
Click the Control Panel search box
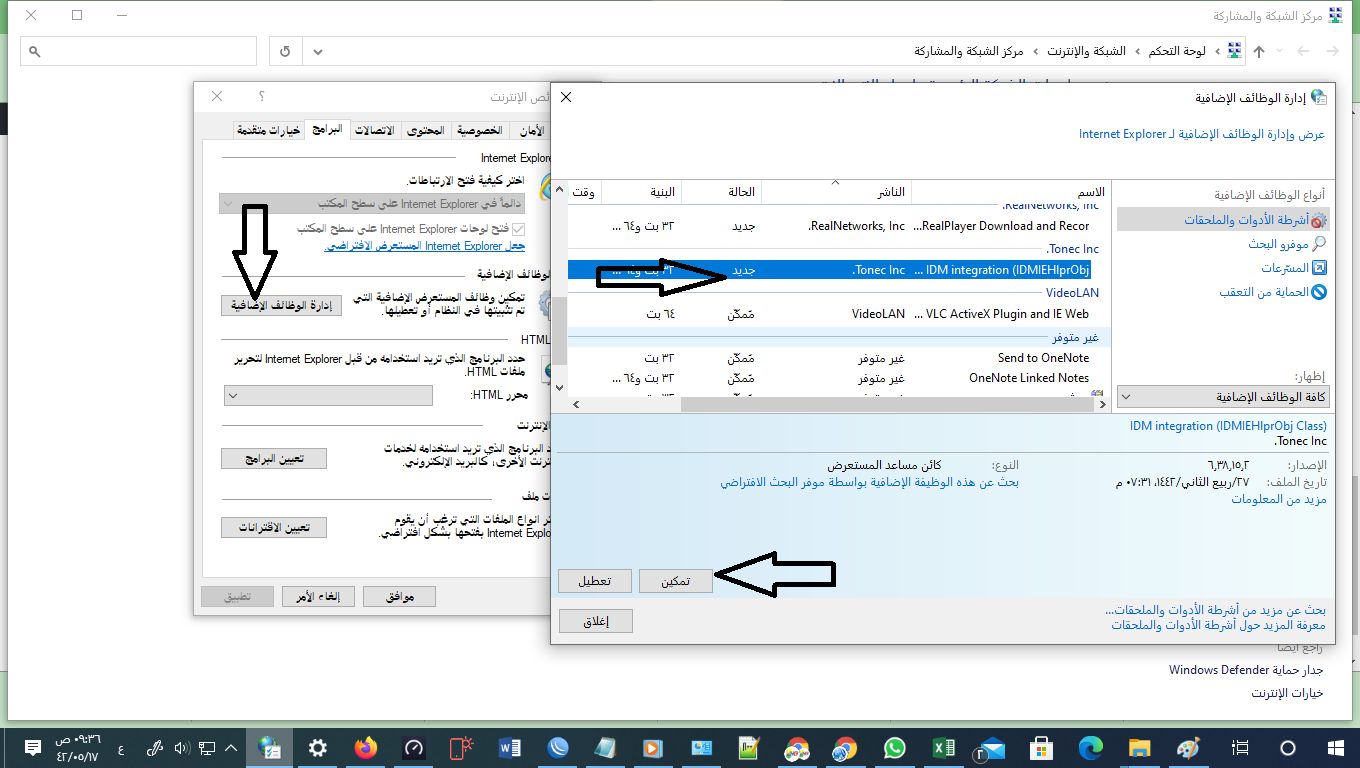[x=137, y=51]
